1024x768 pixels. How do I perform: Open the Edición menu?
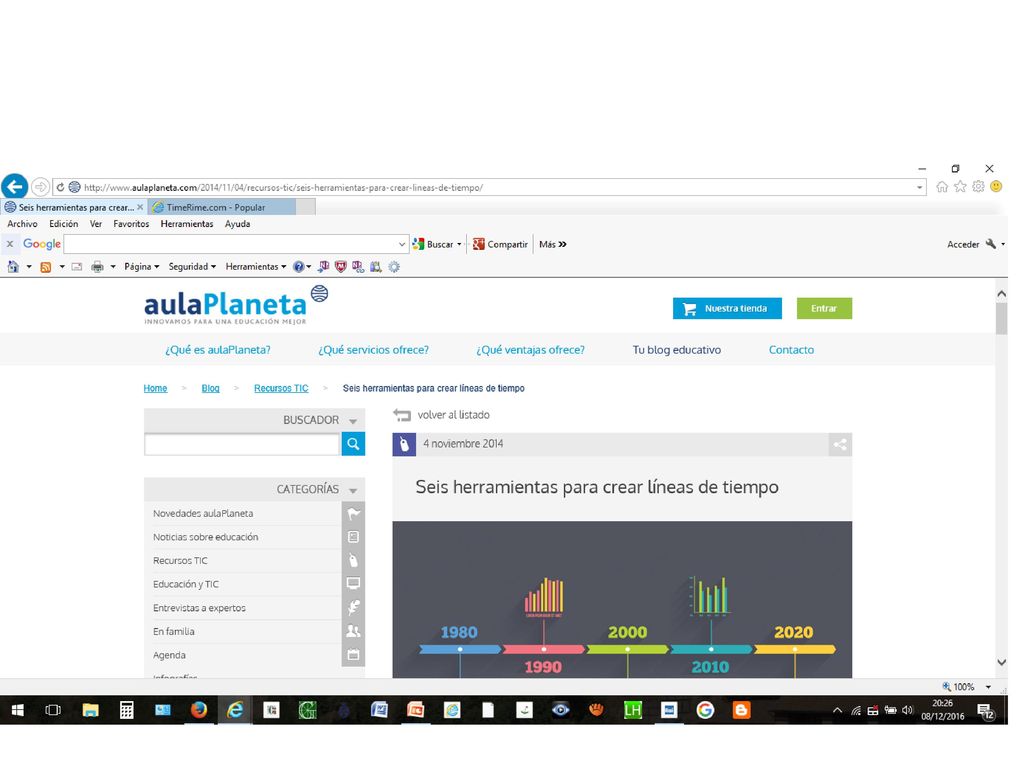(x=63, y=223)
